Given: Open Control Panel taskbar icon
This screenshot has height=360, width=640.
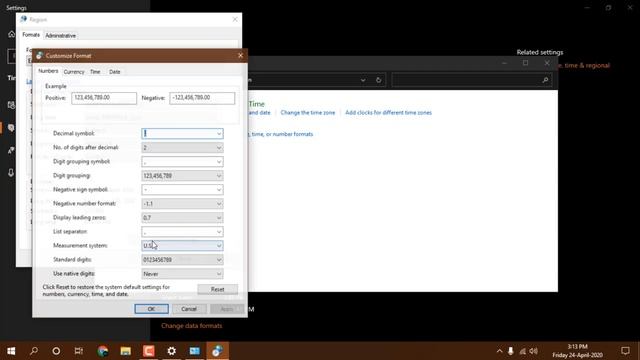Looking at the screenshot, I should point(195,351).
